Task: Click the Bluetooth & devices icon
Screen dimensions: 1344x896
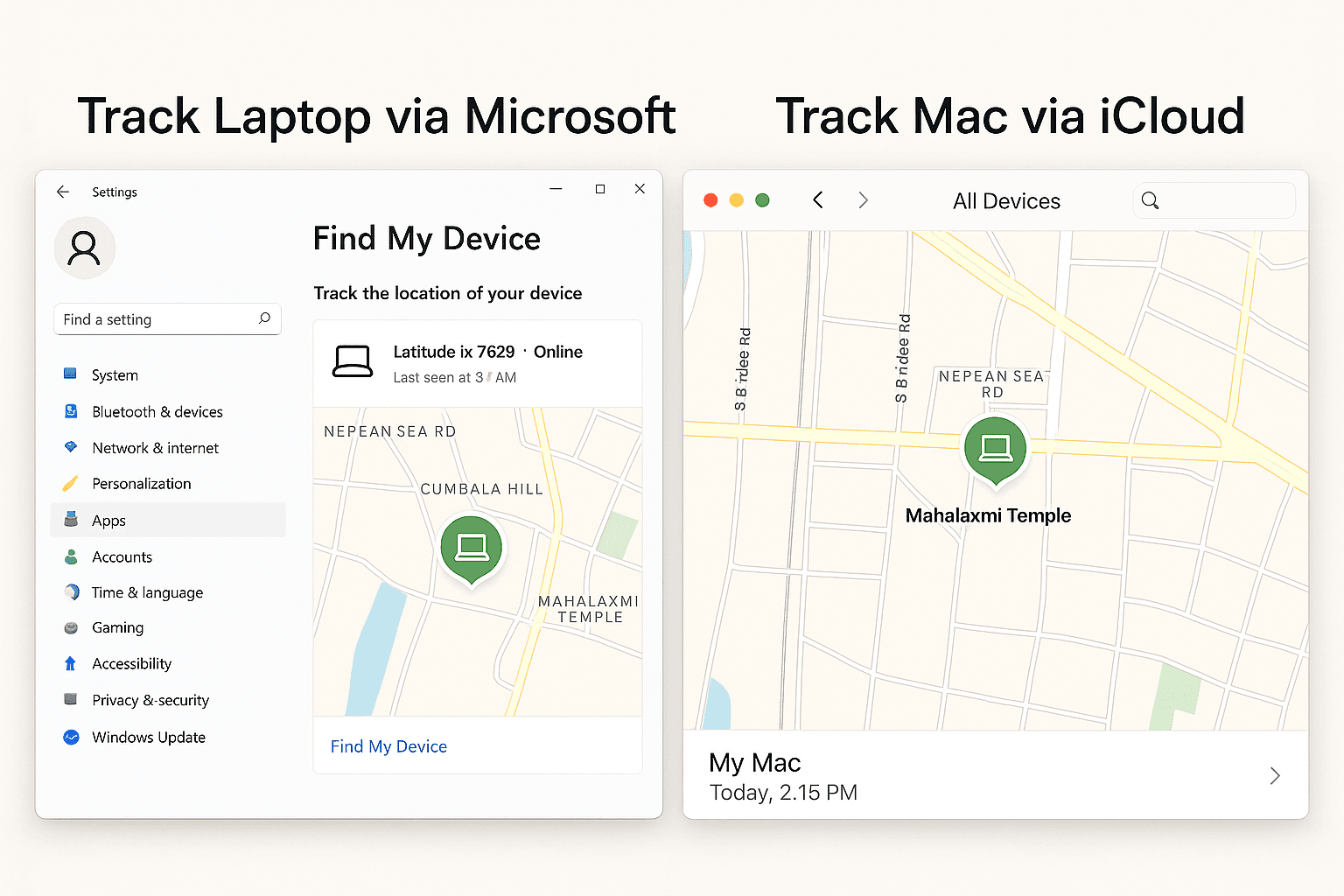Action: point(71,411)
